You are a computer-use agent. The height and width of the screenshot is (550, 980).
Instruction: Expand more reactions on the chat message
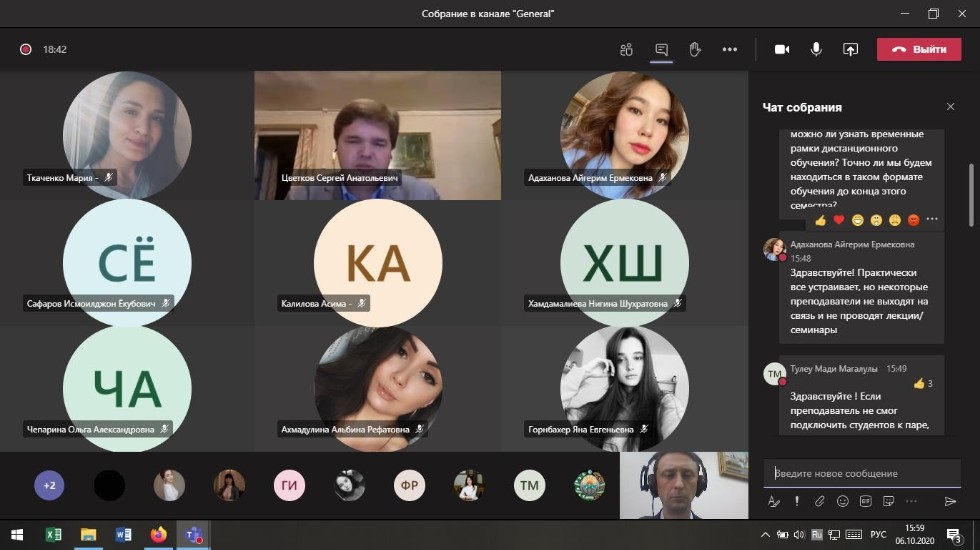pyautogui.click(x=932, y=219)
